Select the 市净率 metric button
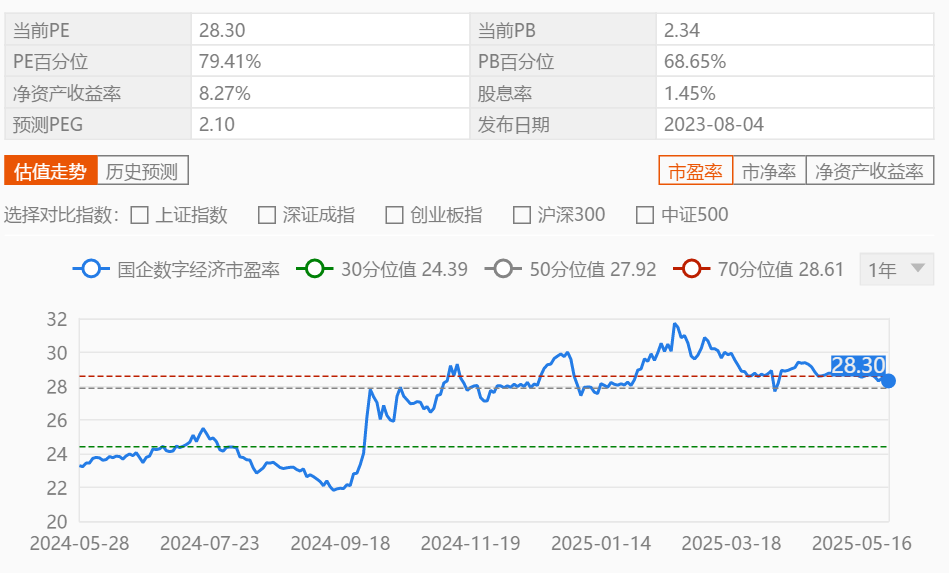949x573 pixels. click(769, 171)
